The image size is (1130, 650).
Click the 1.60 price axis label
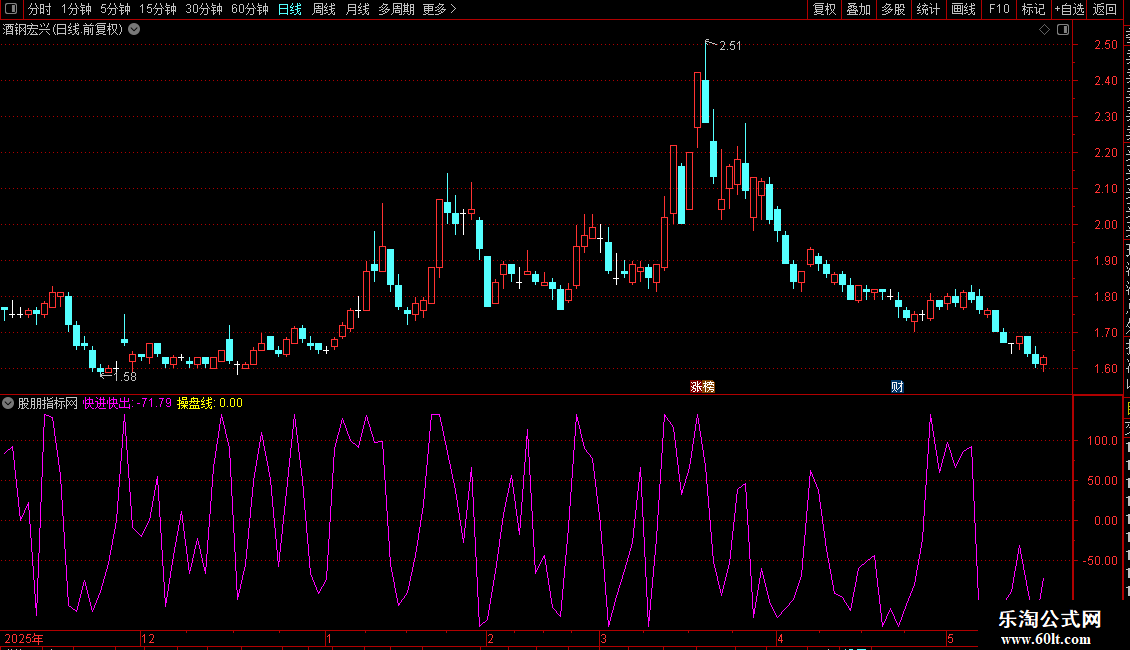1105,369
